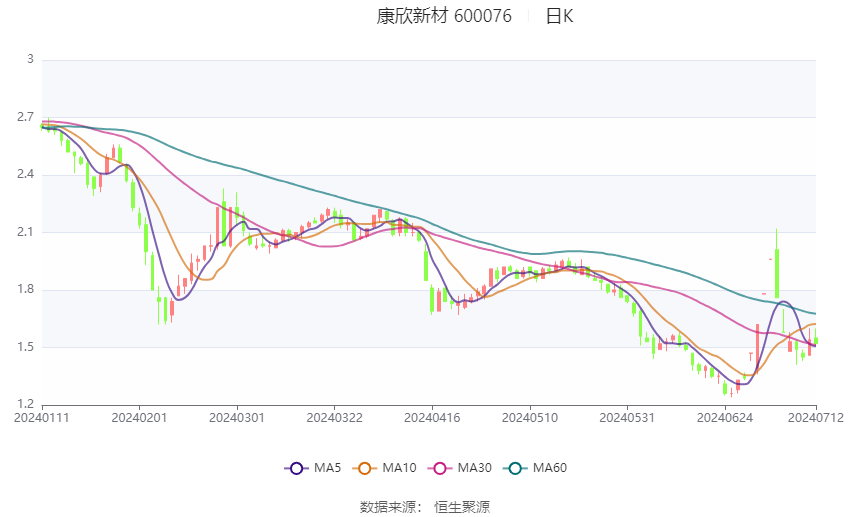Click the 日K label in the title
The image size is (850, 517).
click(559, 16)
